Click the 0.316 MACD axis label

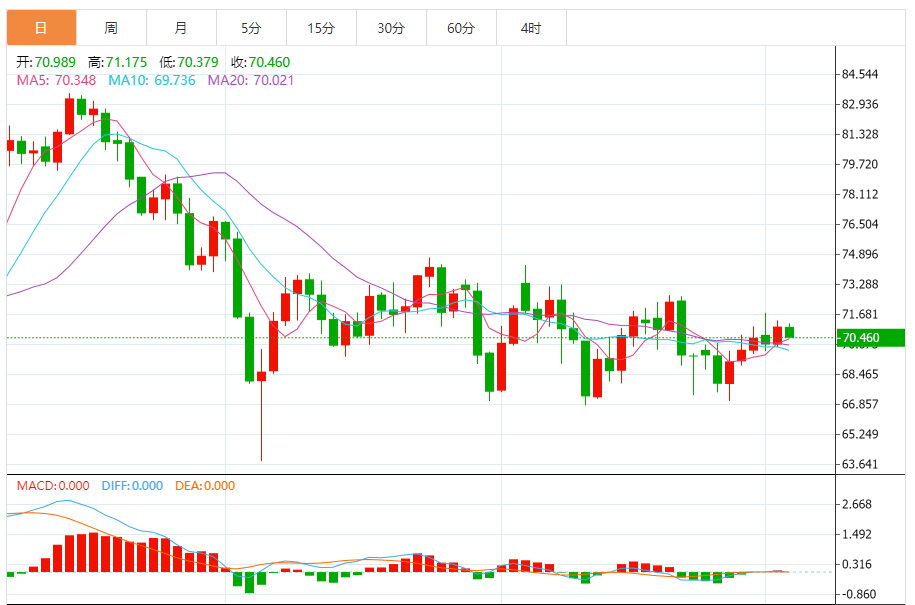click(x=857, y=564)
